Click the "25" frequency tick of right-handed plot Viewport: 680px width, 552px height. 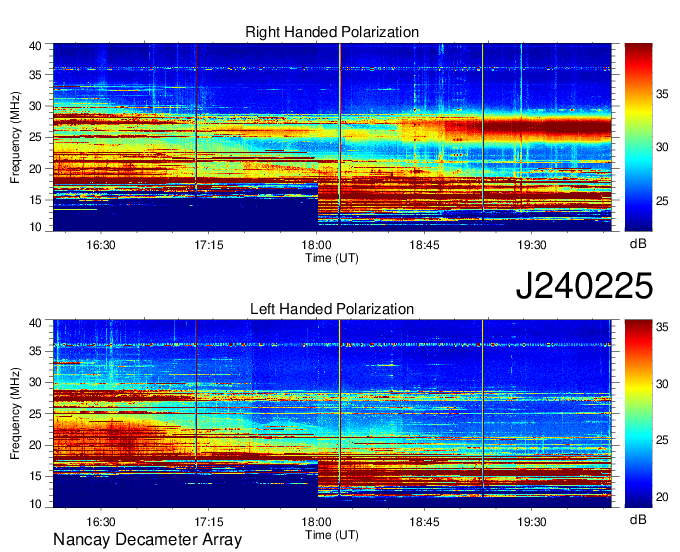(x=36, y=137)
